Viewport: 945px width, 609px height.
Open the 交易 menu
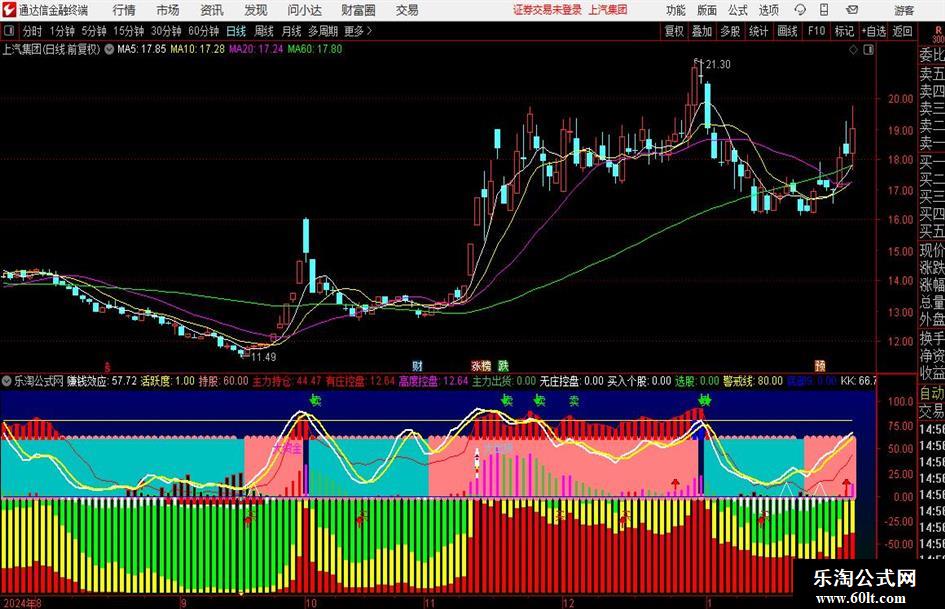(x=407, y=10)
